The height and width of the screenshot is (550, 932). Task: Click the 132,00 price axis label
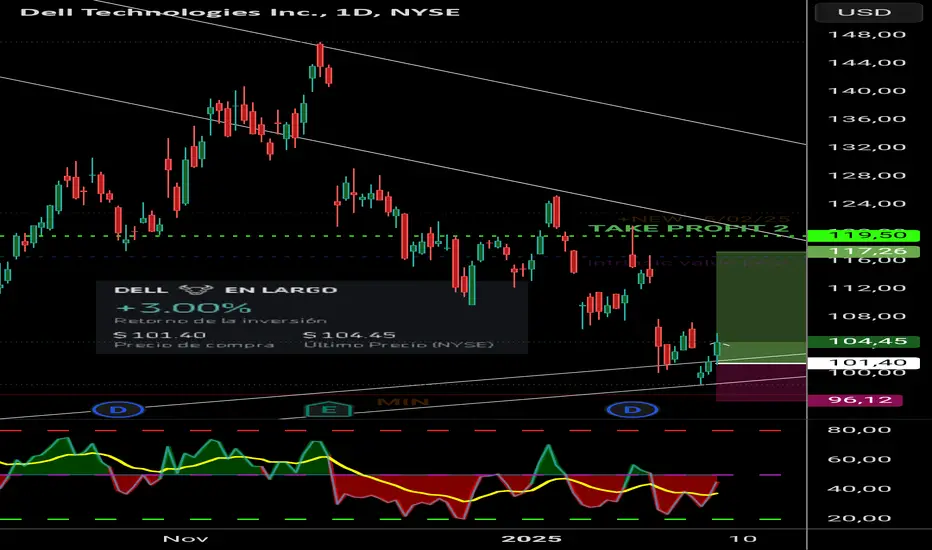point(867,147)
